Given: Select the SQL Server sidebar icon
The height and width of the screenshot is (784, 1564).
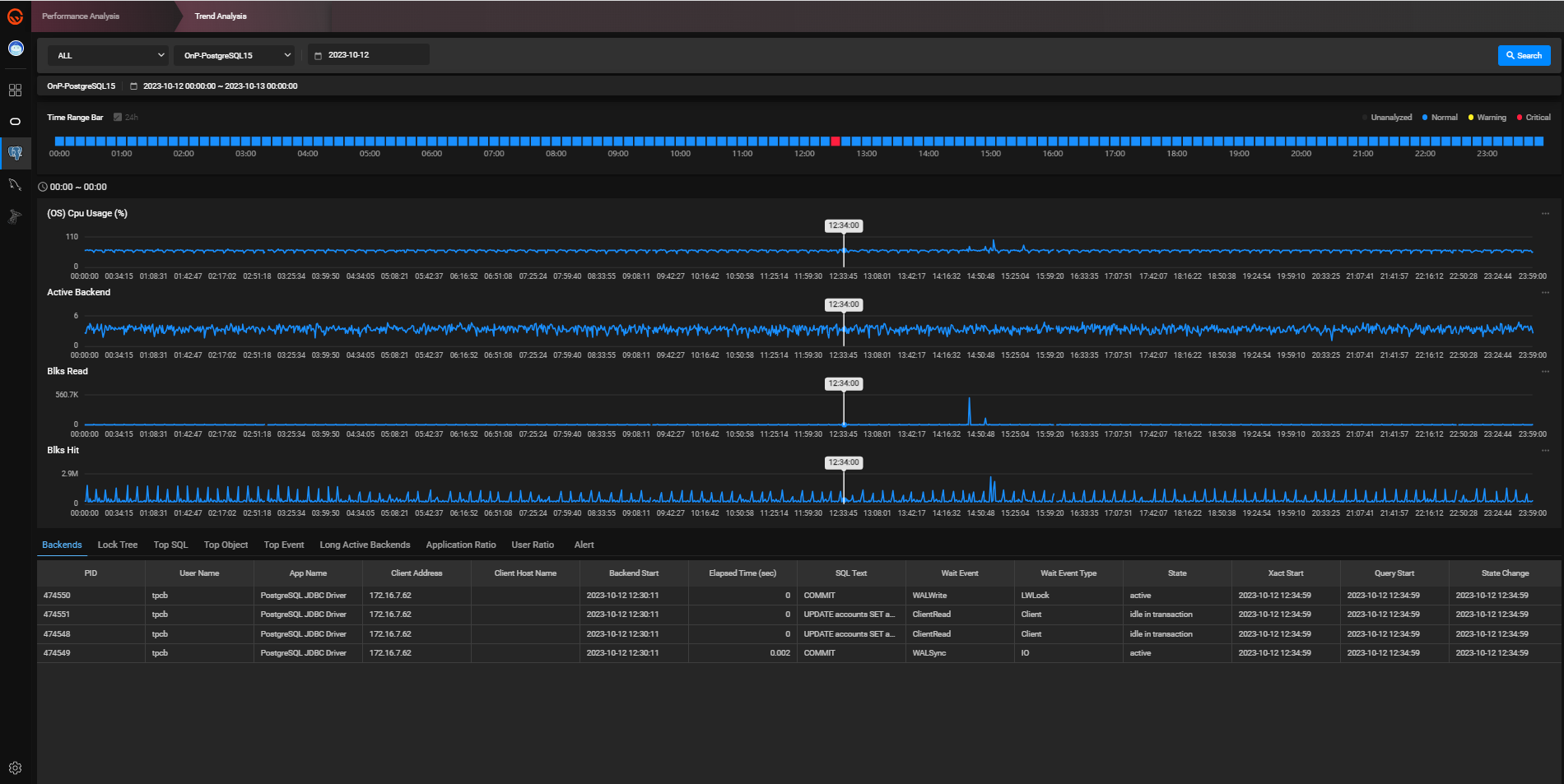Looking at the screenshot, I should click(x=15, y=216).
